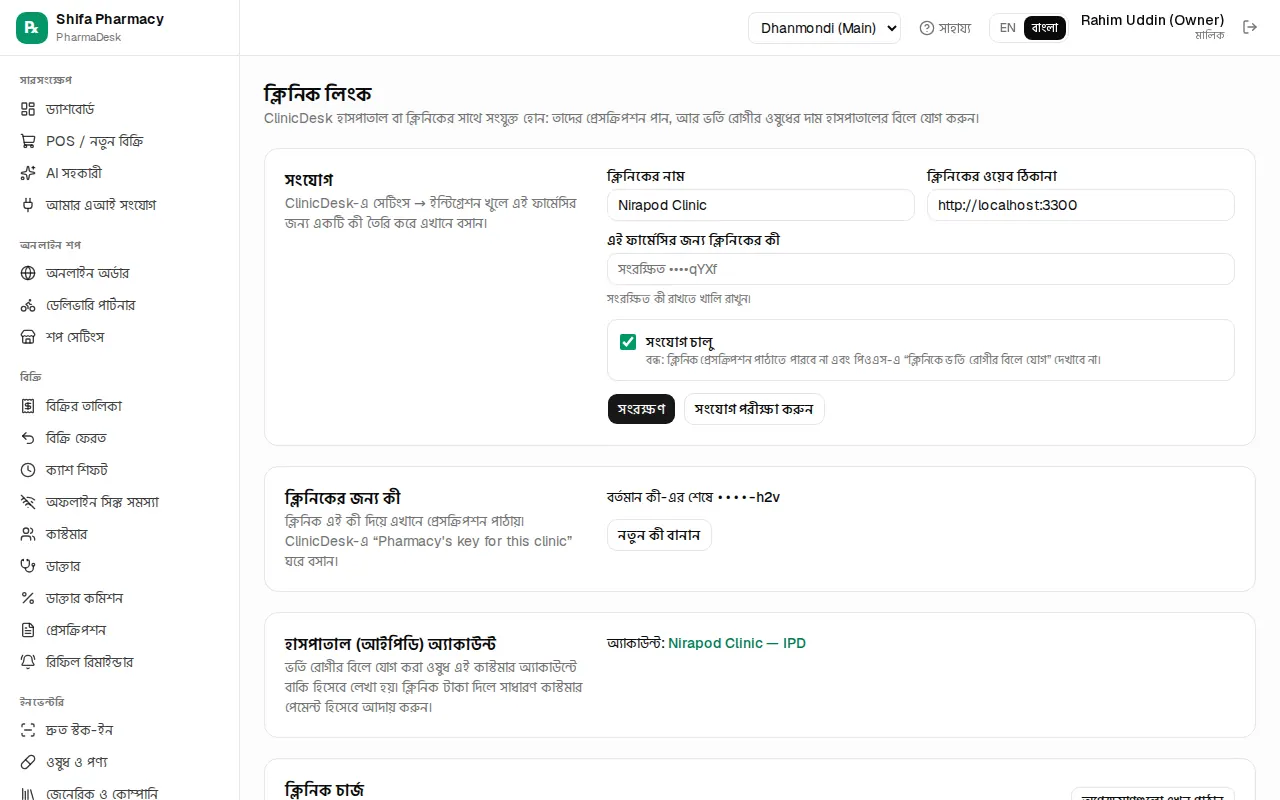Click the pill icon for ওষুধ ও পণ্য

(x=28, y=762)
